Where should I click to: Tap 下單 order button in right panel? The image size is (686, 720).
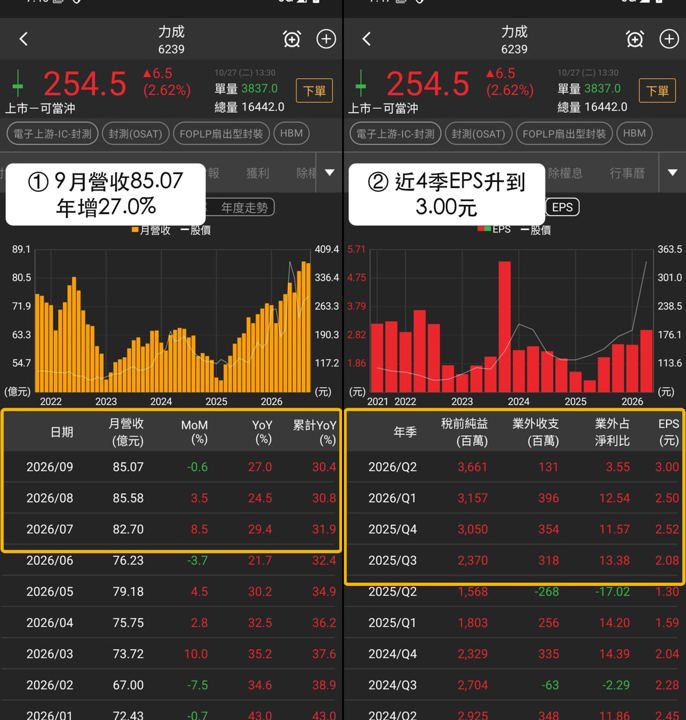point(657,90)
